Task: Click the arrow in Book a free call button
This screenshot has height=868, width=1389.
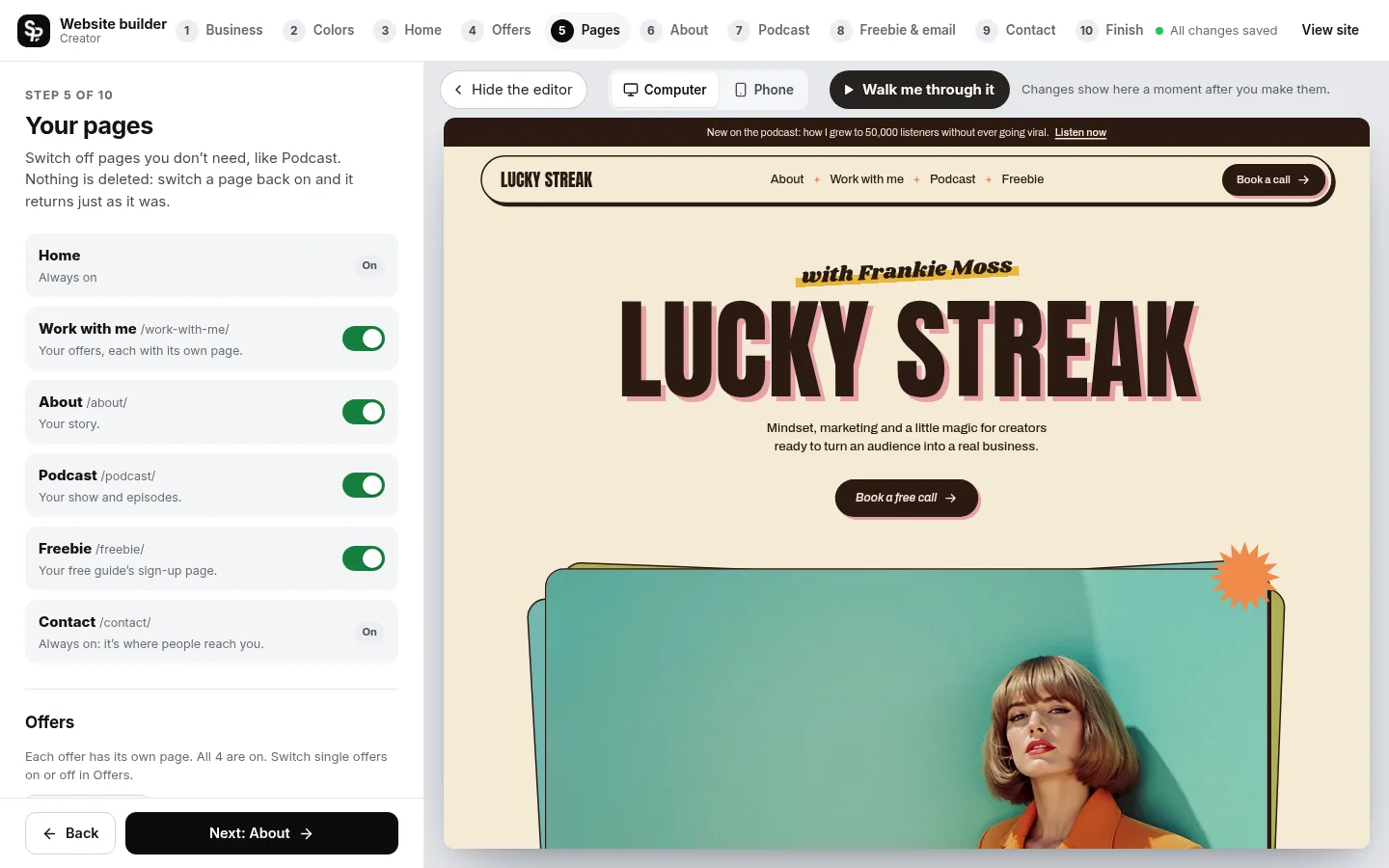Action: [950, 498]
